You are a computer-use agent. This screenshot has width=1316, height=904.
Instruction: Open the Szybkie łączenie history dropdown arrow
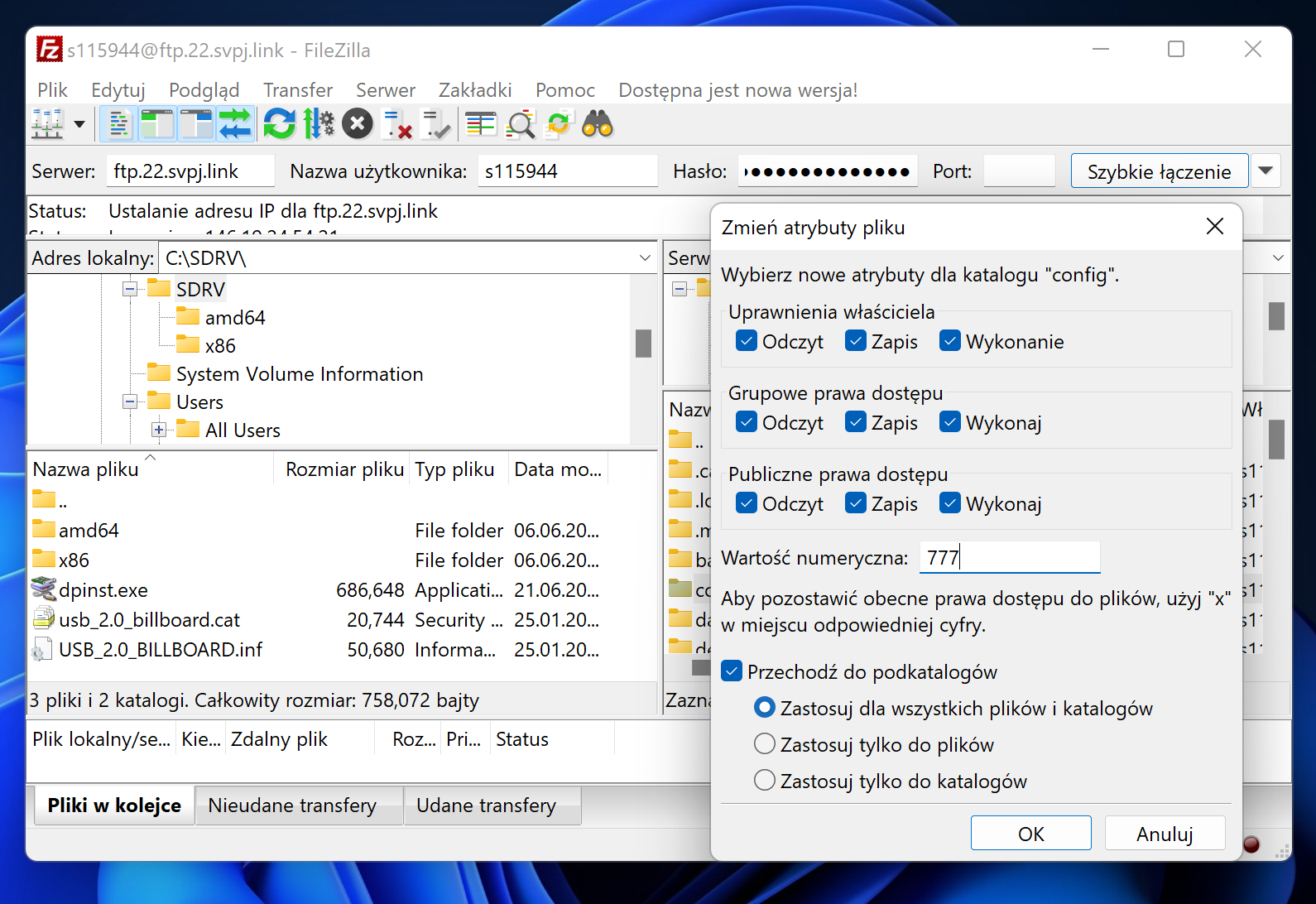(x=1266, y=171)
